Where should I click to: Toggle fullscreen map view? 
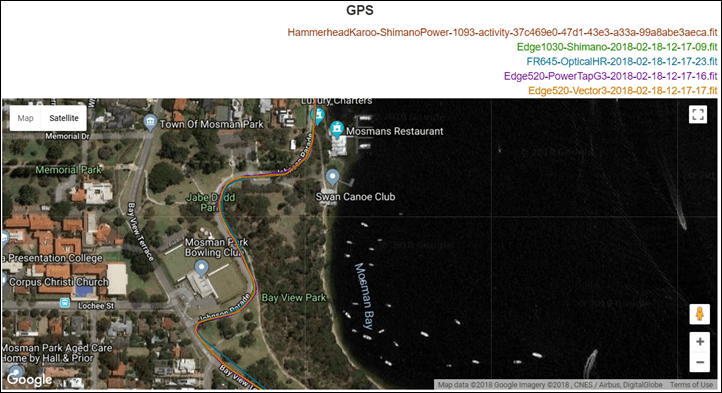point(698,114)
